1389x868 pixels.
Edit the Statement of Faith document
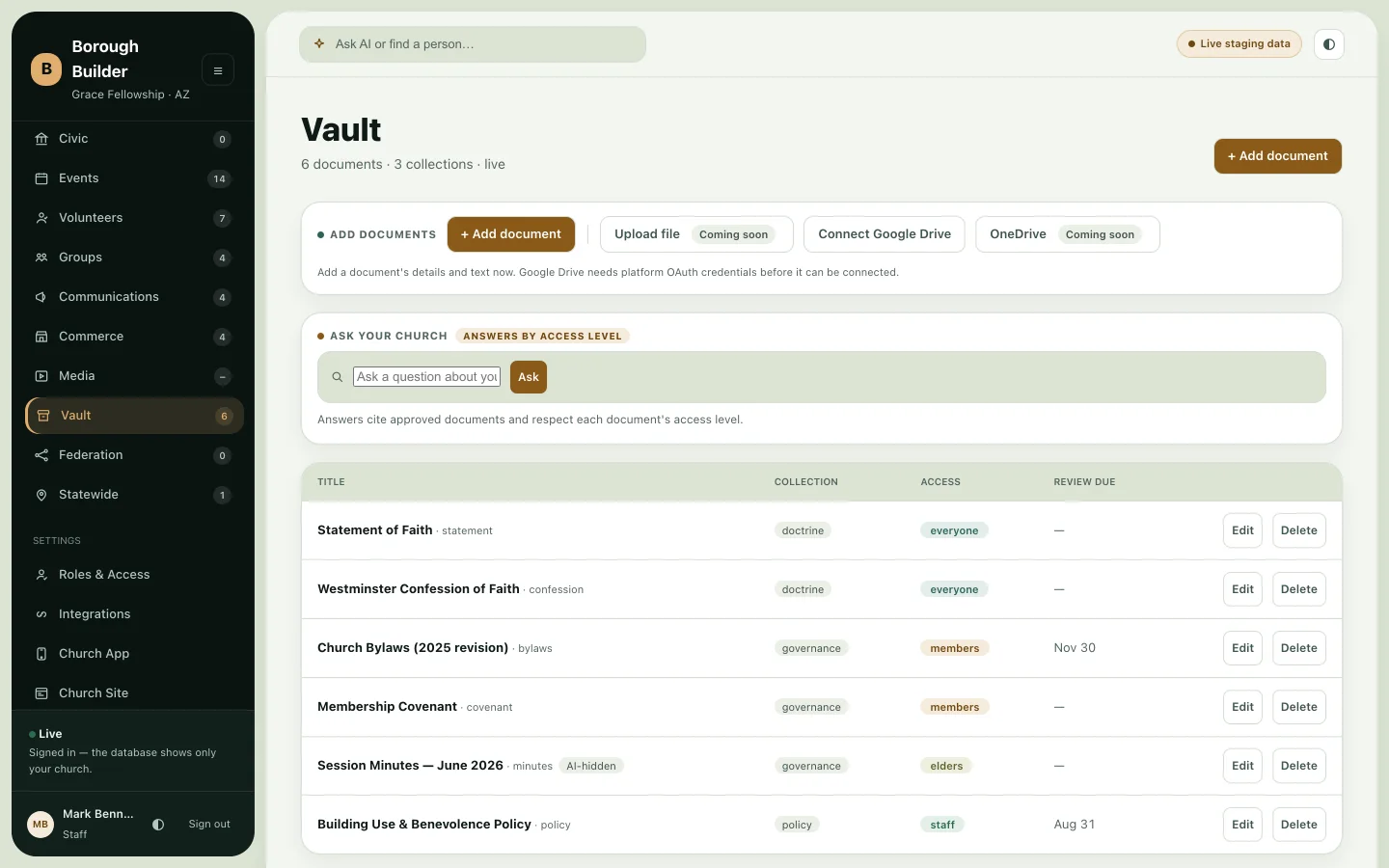pyautogui.click(x=1242, y=530)
